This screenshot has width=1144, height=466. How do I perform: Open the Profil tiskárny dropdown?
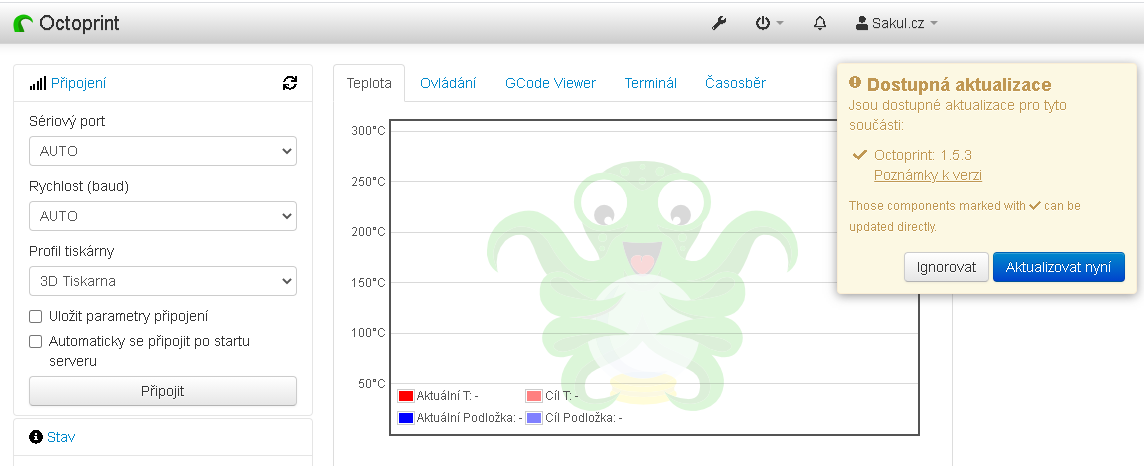(x=163, y=281)
